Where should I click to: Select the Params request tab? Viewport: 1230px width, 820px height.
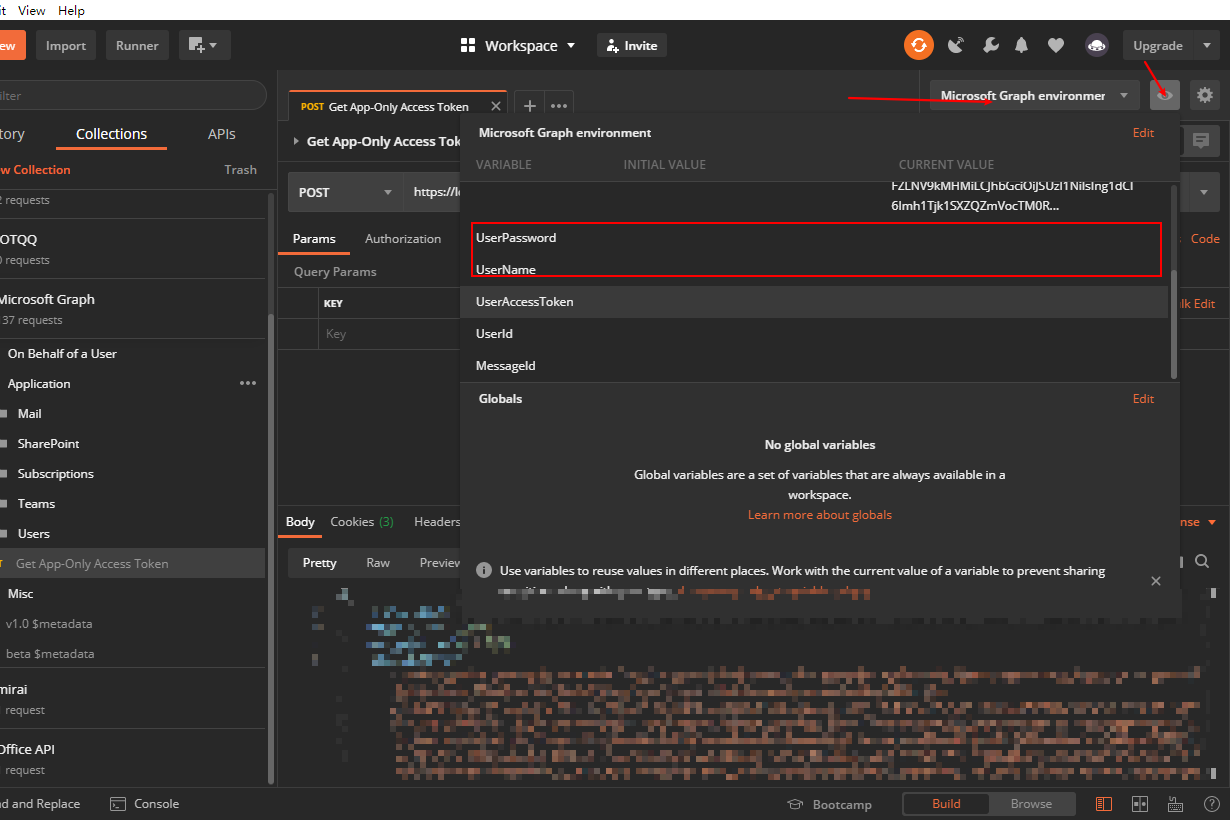pos(314,238)
